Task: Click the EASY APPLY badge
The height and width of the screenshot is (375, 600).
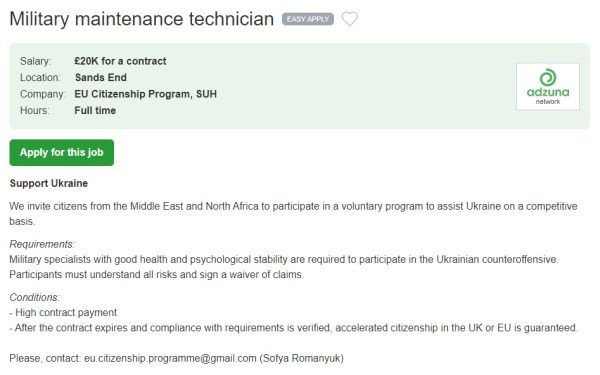Action: 308,19
